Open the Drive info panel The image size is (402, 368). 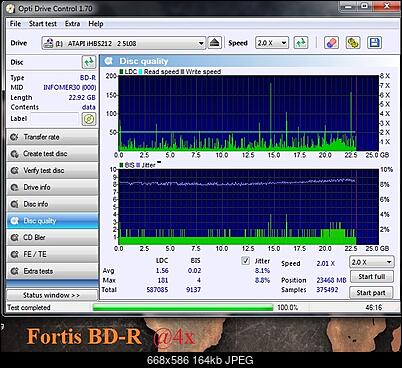click(x=52, y=187)
